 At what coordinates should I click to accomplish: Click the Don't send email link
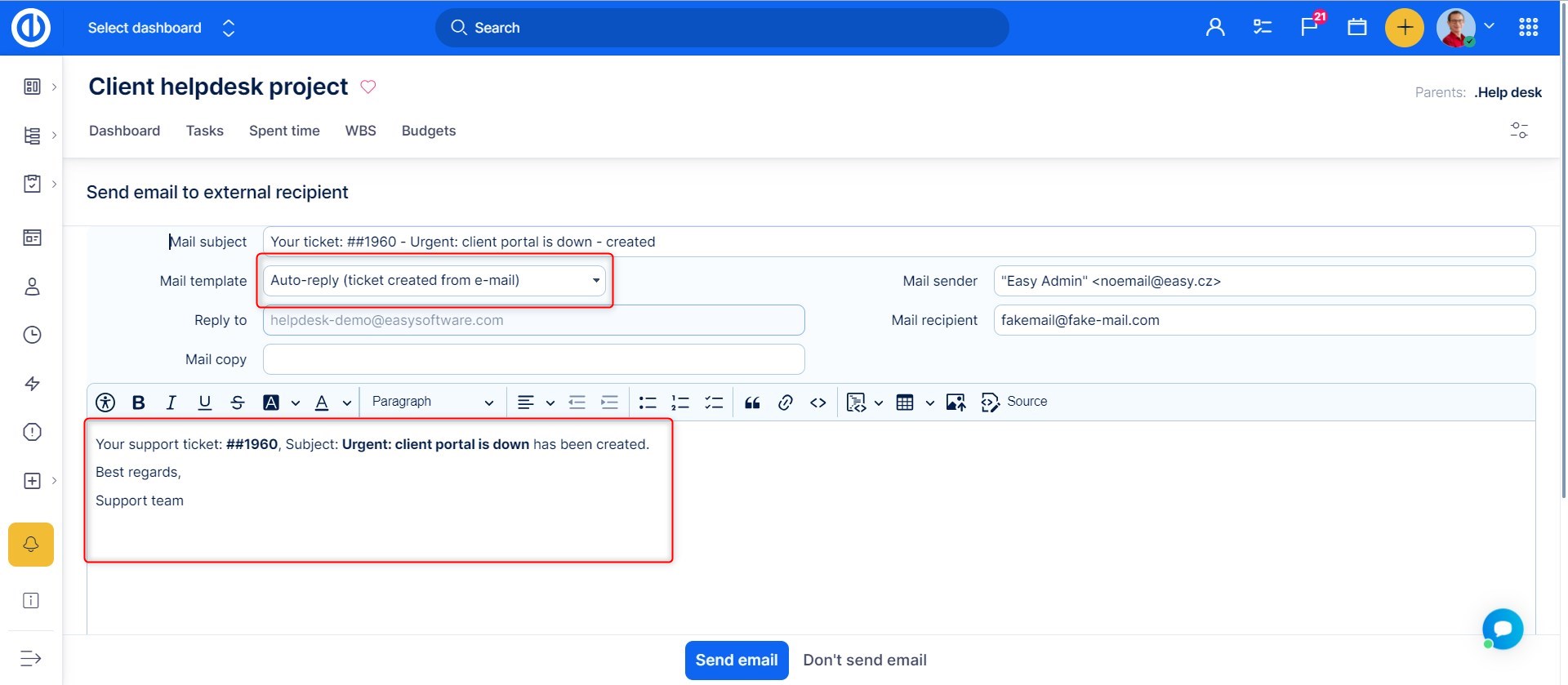[x=864, y=661]
